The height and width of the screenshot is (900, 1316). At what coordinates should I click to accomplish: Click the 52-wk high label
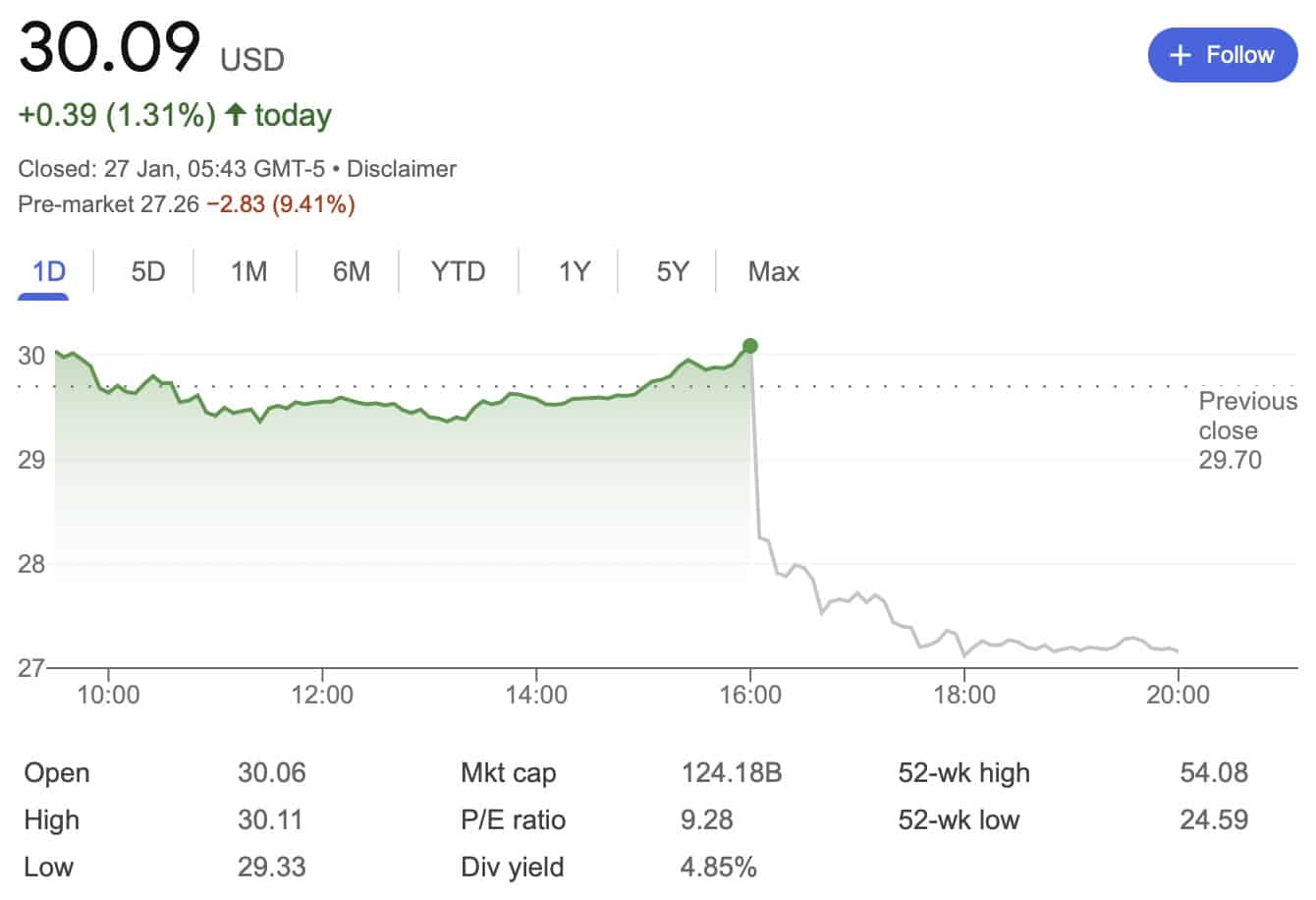[x=963, y=773]
